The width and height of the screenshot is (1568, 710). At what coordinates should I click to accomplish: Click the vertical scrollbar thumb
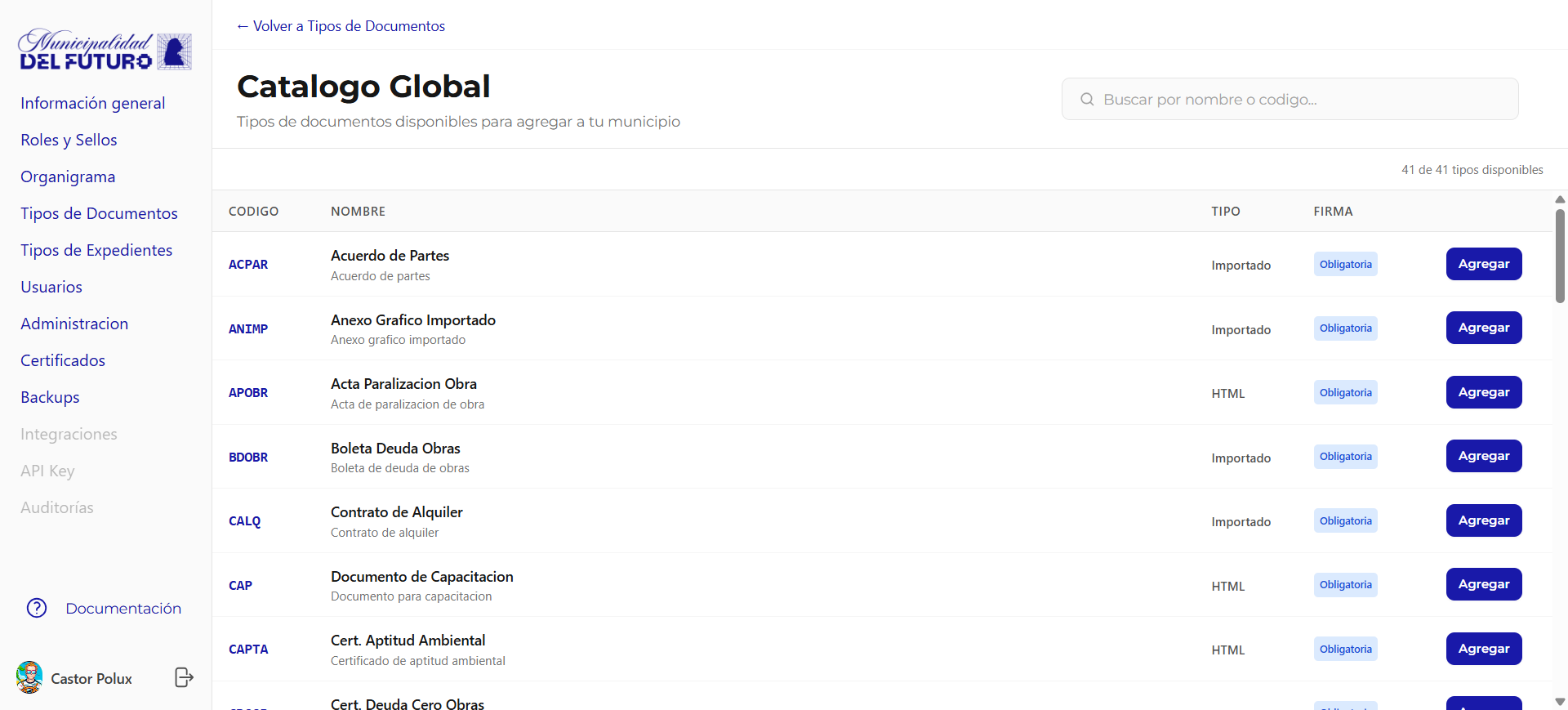tap(1560, 255)
